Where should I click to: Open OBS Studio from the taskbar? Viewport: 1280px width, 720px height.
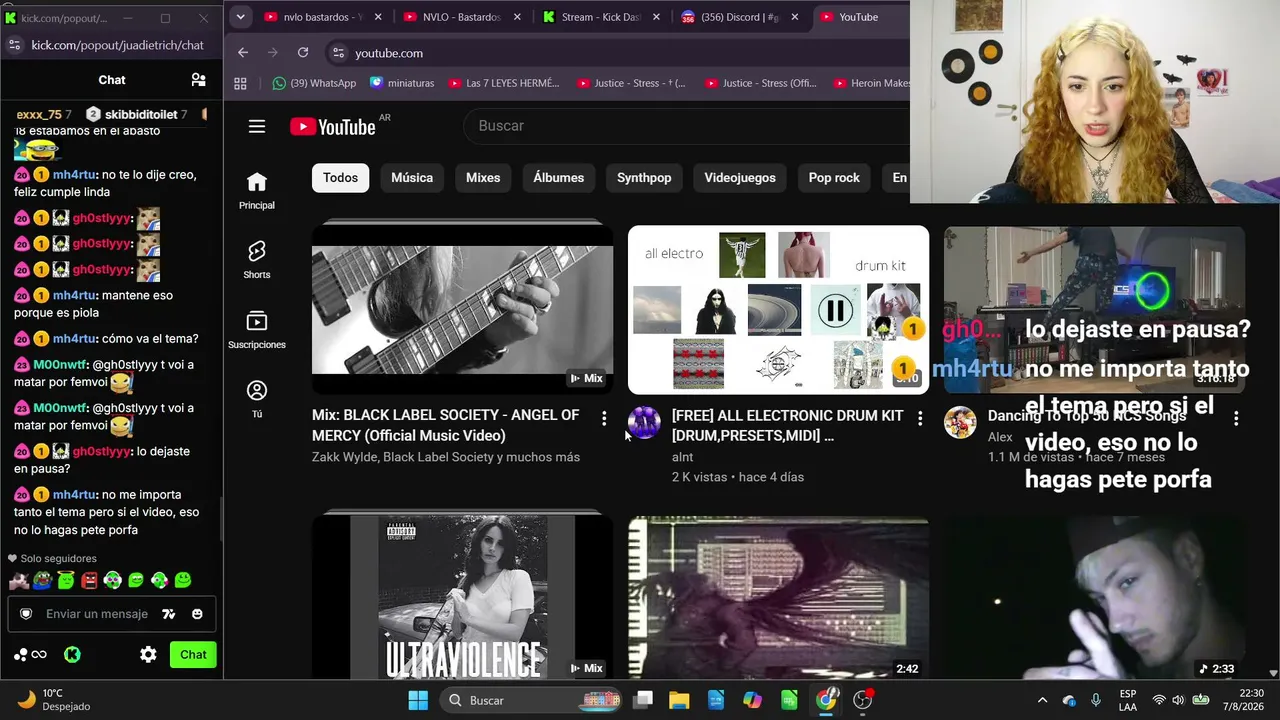[x=862, y=700]
